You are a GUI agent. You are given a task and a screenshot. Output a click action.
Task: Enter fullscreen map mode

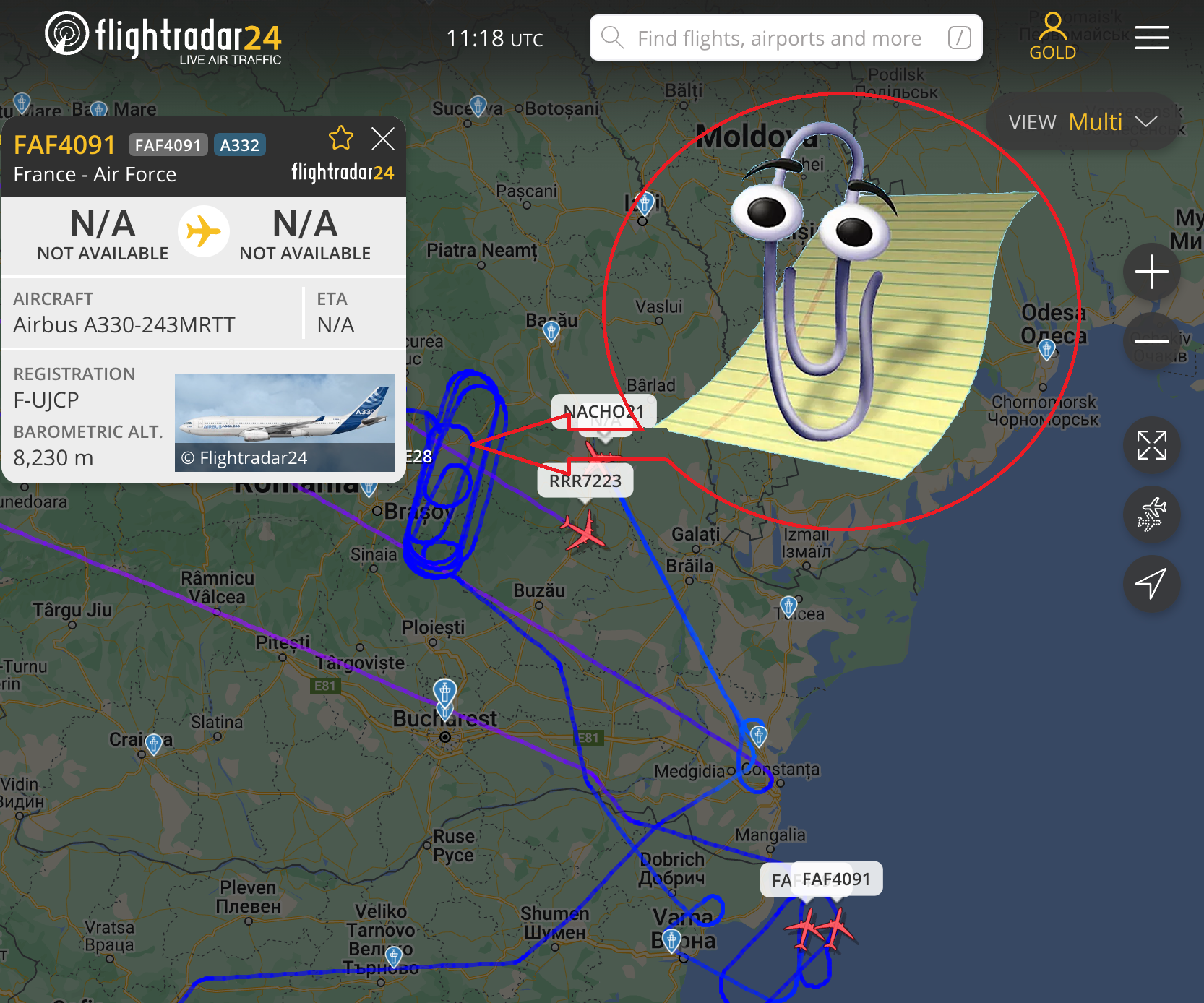click(x=1151, y=445)
